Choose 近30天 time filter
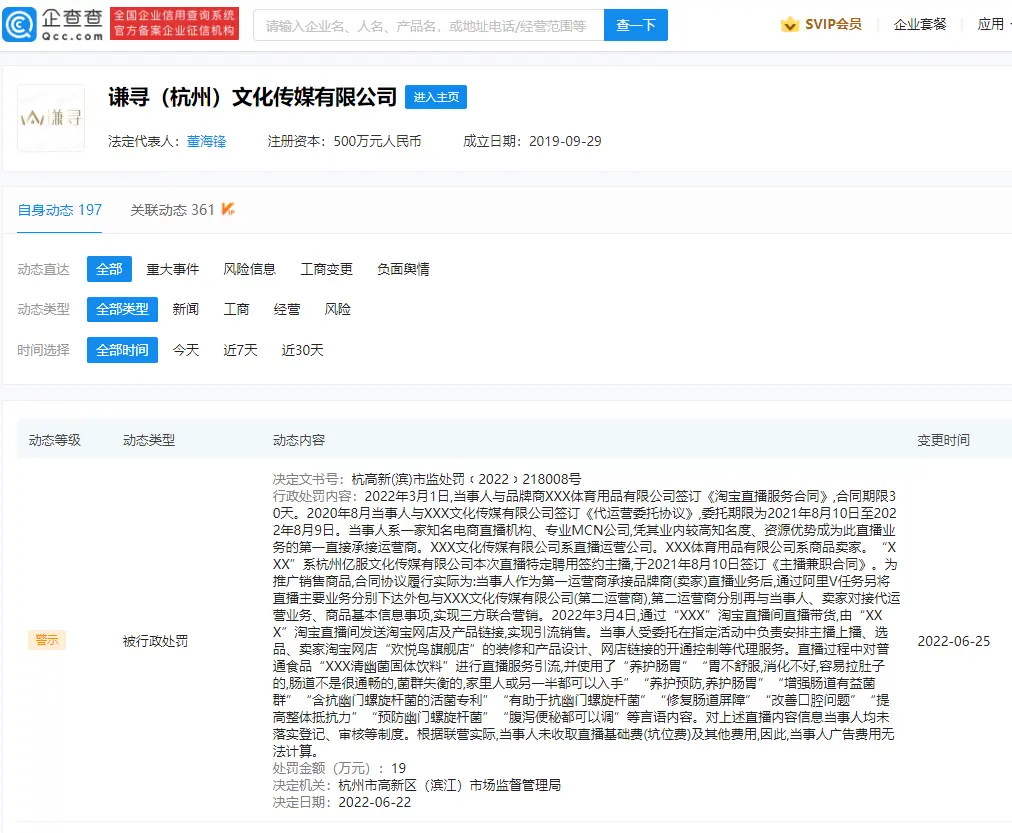The width and height of the screenshot is (1012, 833). click(302, 350)
